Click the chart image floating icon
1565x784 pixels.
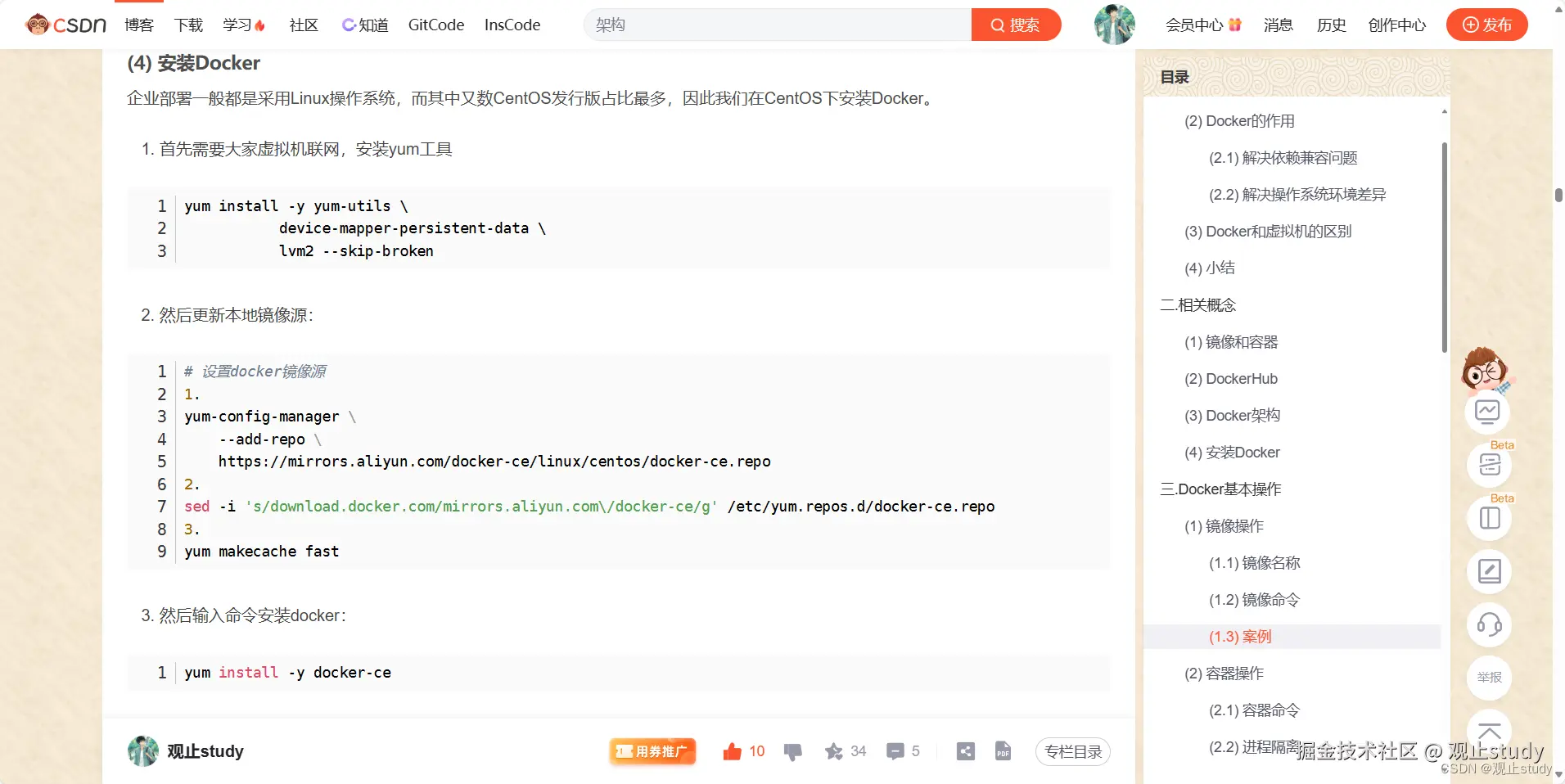(1487, 411)
